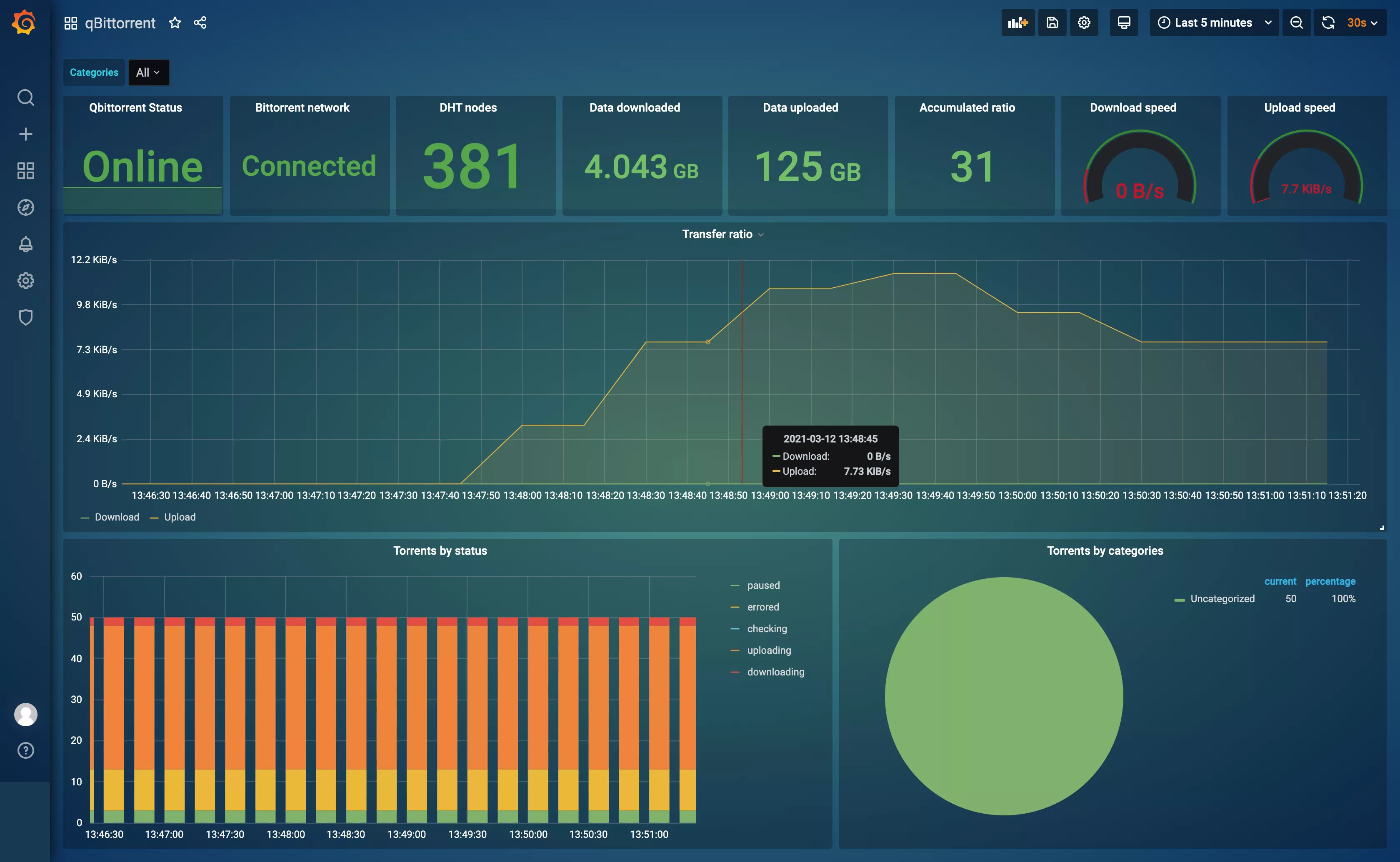The height and width of the screenshot is (862, 1400).
Task: Click the green Uncategorized pie chart
Action: [1004, 696]
